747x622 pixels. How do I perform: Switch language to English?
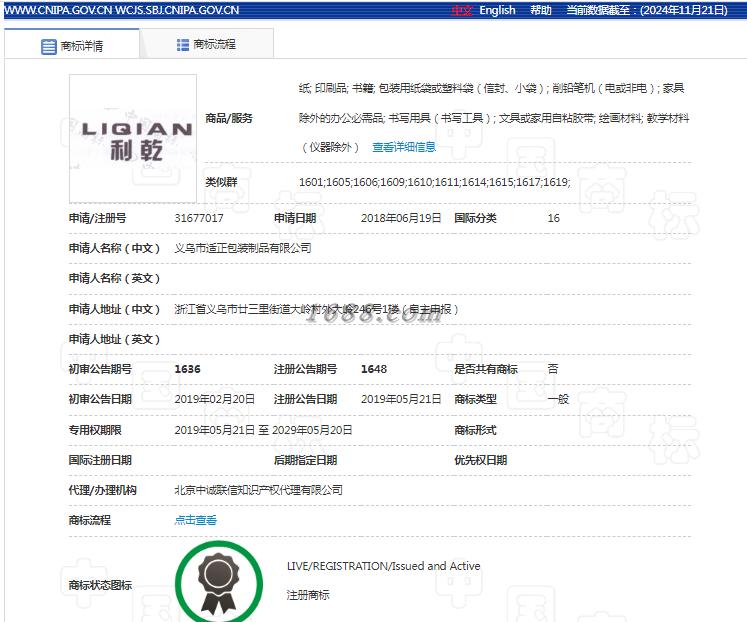point(497,10)
